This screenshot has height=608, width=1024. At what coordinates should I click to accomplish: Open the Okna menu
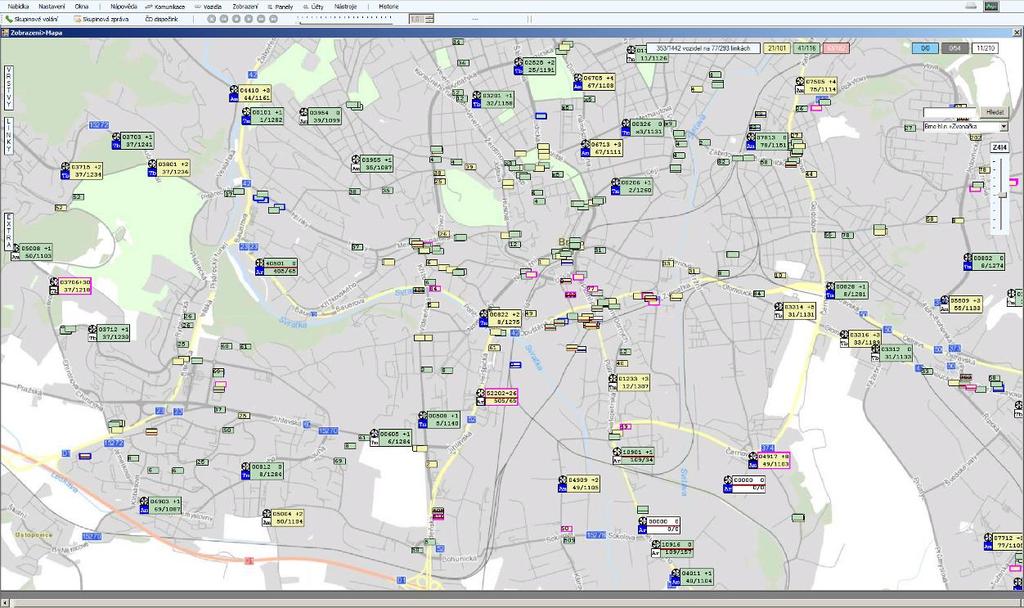click(81, 6)
